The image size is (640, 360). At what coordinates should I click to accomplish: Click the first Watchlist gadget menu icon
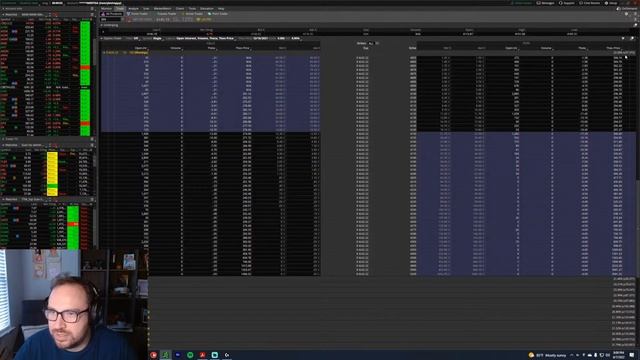tap(92, 14)
